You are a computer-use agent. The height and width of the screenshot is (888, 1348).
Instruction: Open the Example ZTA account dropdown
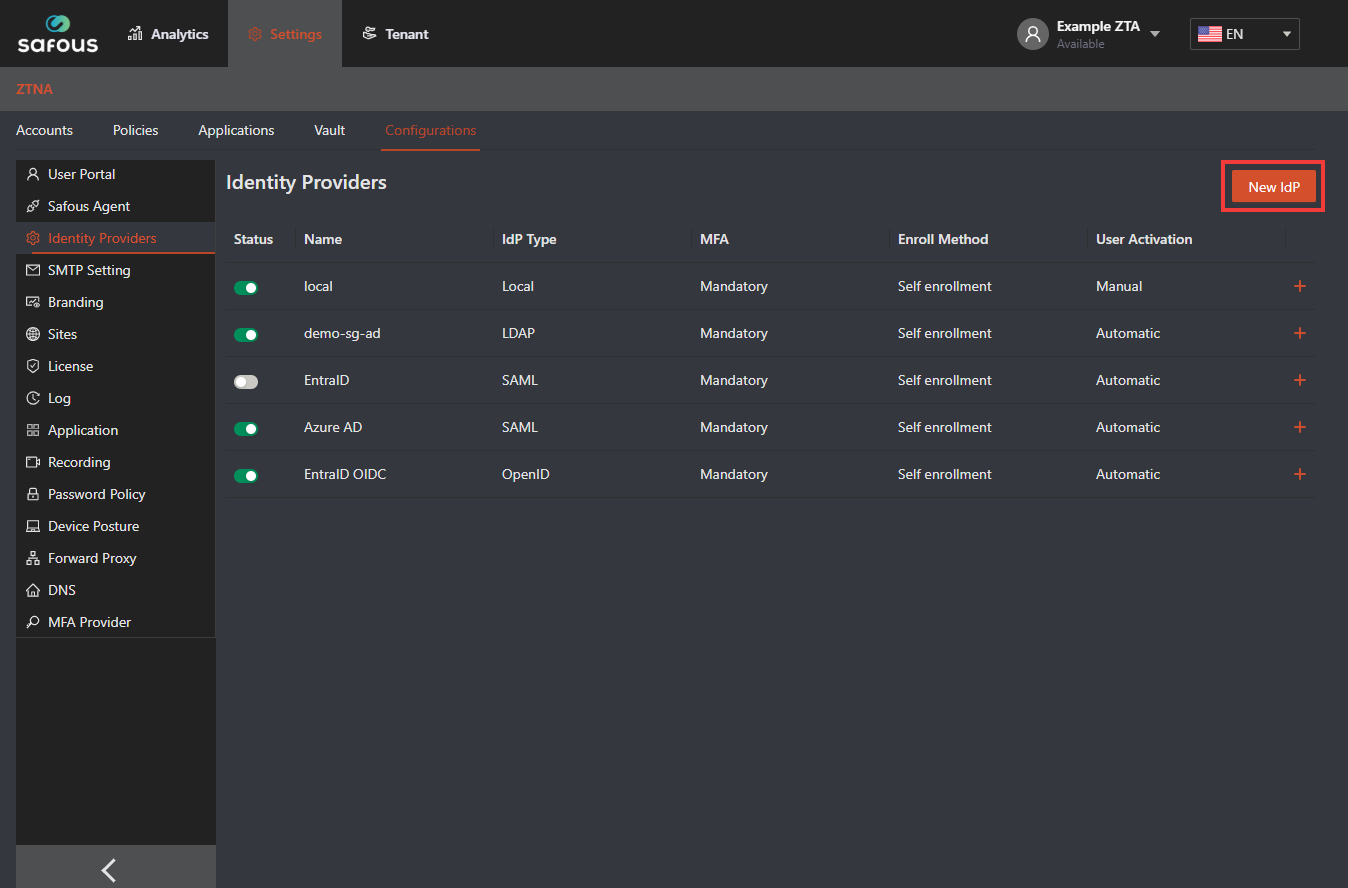(x=1155, y=34)
